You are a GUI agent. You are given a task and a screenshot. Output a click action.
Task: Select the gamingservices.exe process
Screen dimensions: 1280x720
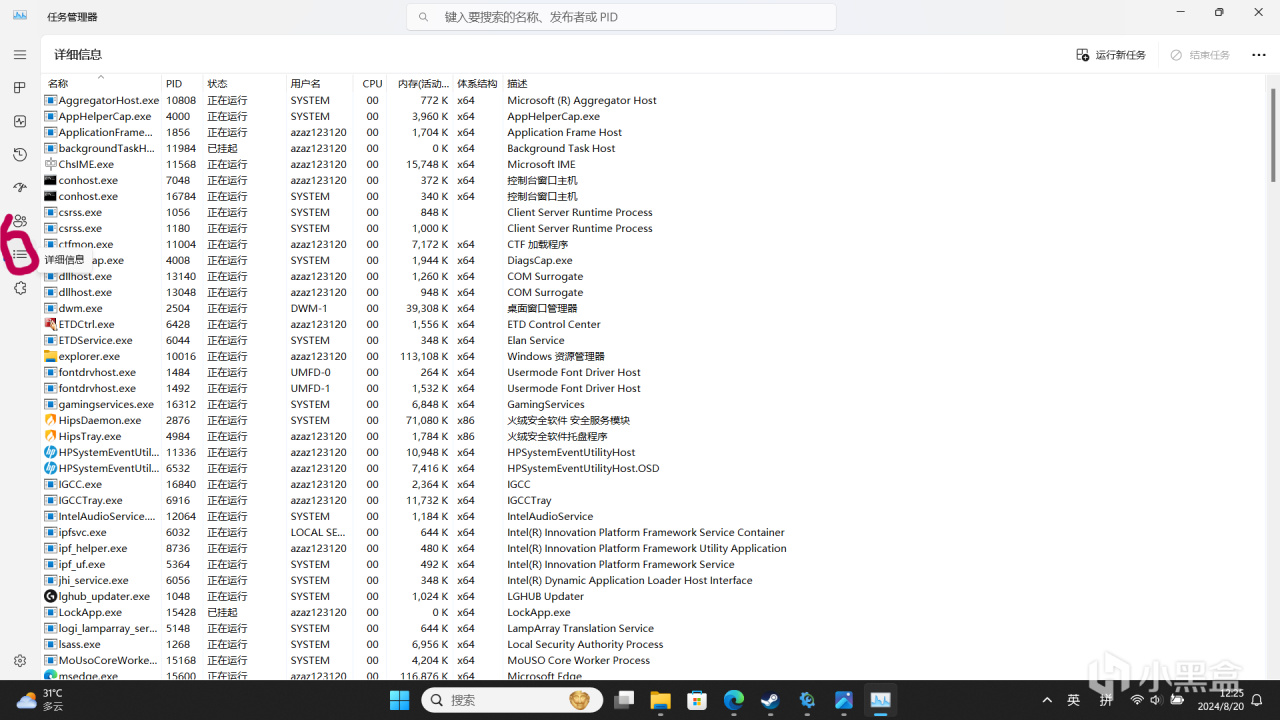106,404
